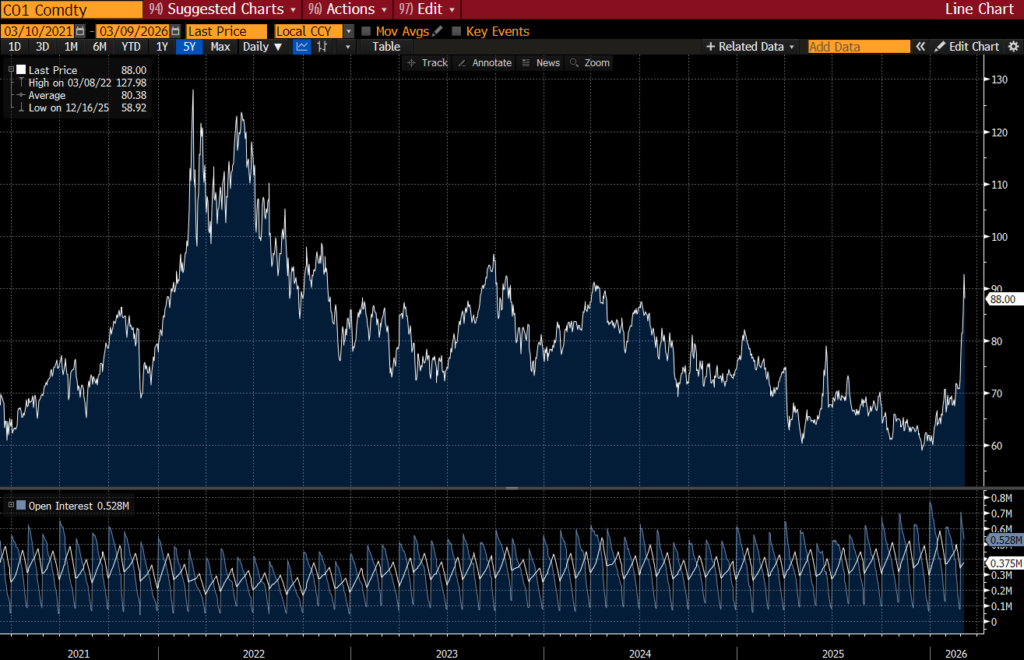1024x660 pixels.
Task: Select the Annotate drawing tool
Action: [x=484, y=63]
